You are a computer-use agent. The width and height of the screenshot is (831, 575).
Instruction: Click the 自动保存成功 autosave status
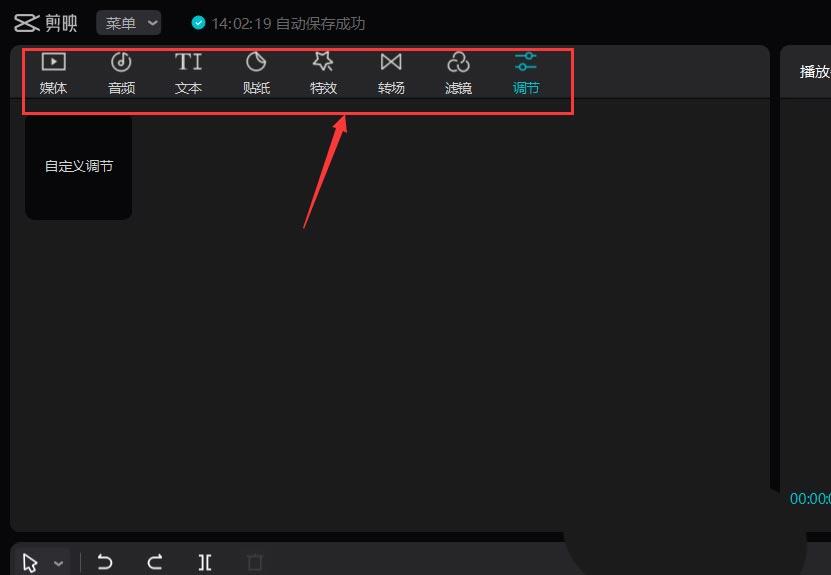(x=278, y=23)
